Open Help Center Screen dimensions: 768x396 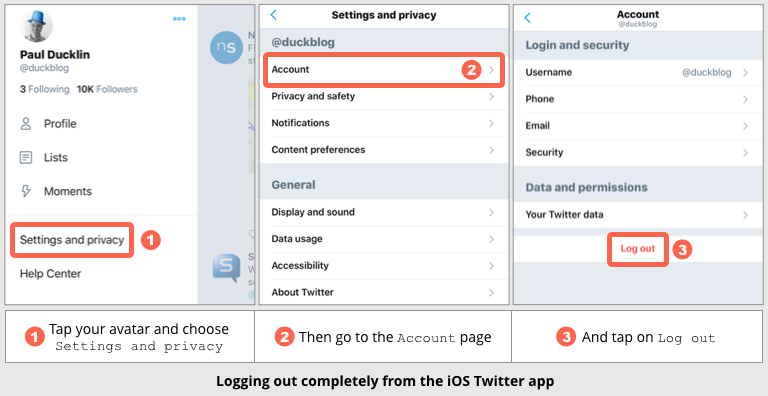(x=50, y=273)
